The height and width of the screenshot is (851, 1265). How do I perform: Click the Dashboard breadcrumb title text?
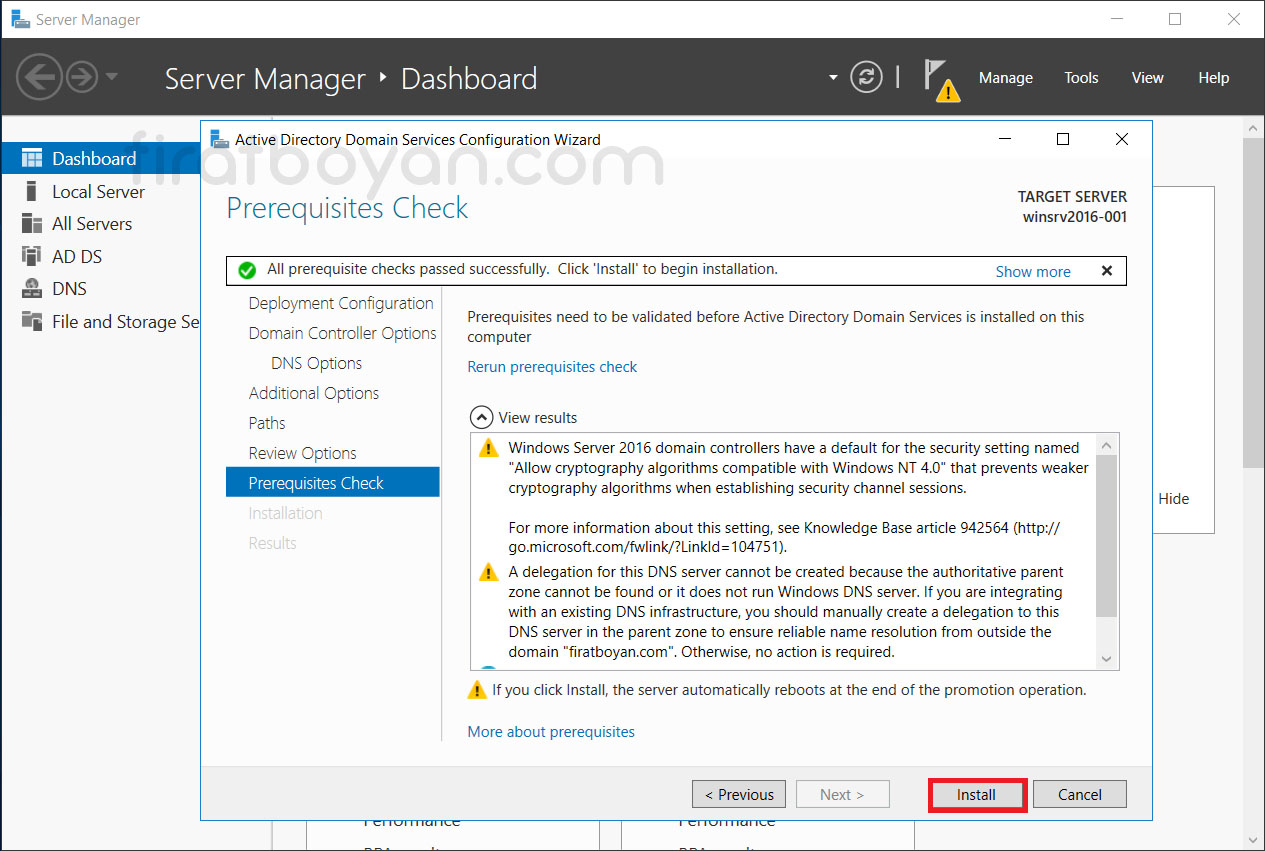tap(469, 79)
